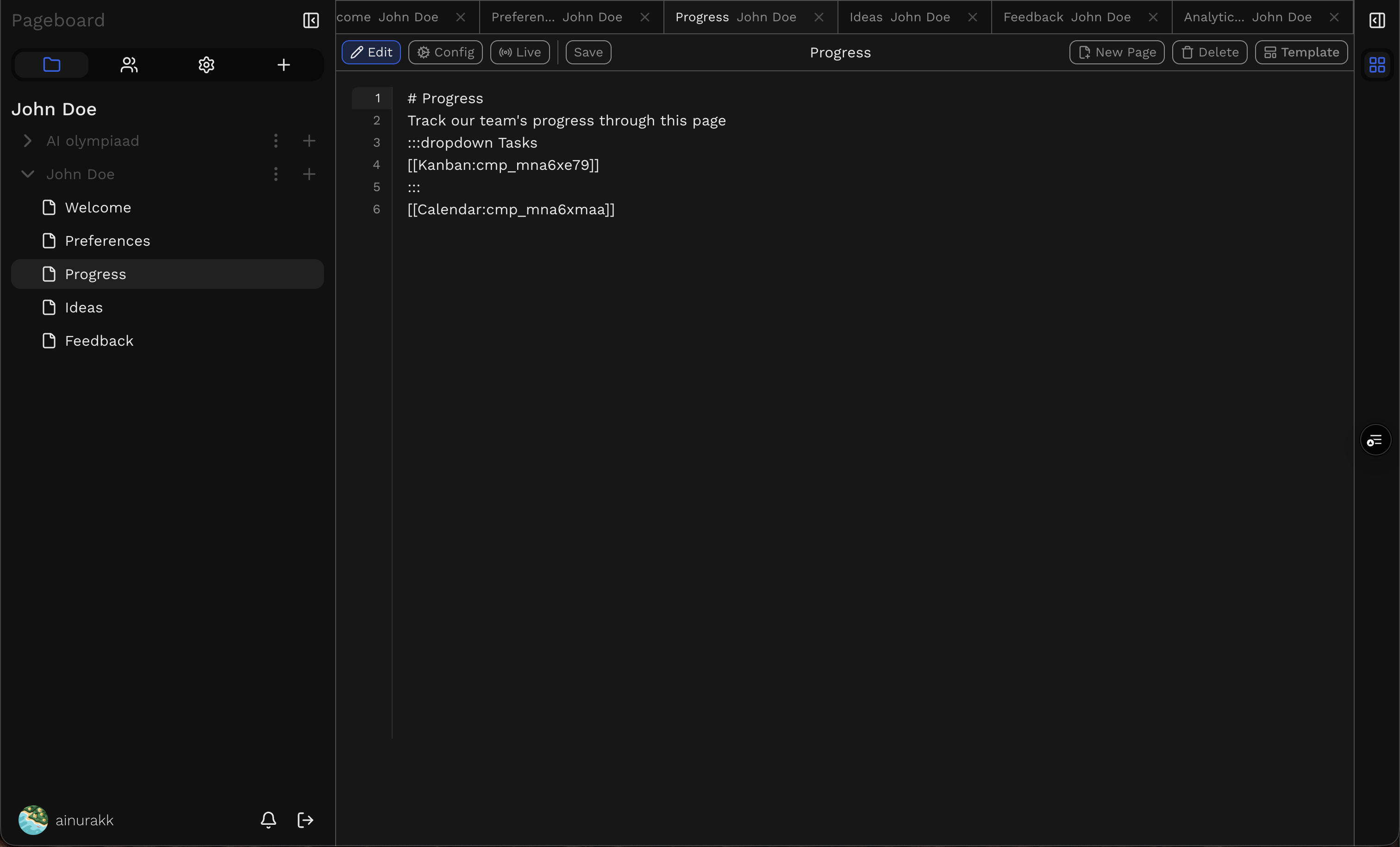Viewport: 1400px width, 847px height.
Task: Switch to Config mode
Action: click(445, 52)
